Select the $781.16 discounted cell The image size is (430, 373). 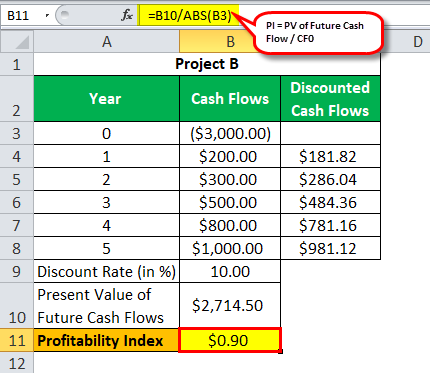click(x=330, y=225)
